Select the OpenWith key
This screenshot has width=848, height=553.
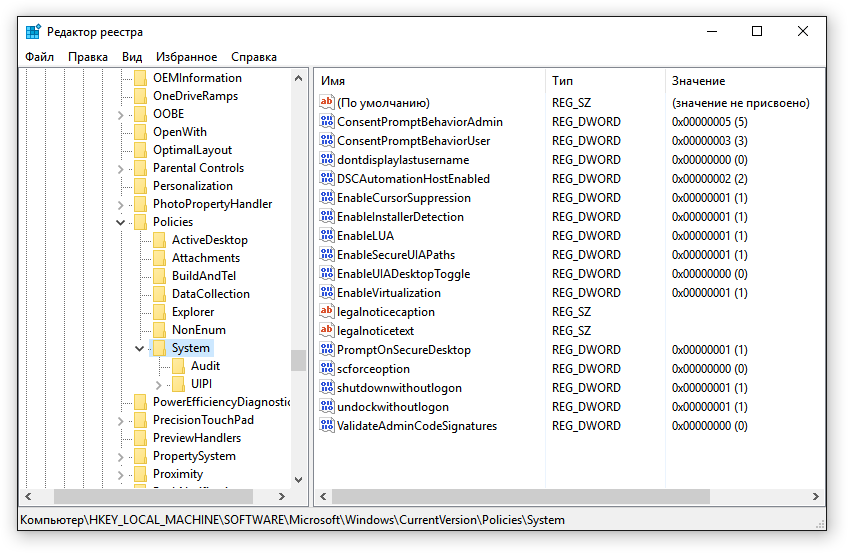tap(180, 132)
